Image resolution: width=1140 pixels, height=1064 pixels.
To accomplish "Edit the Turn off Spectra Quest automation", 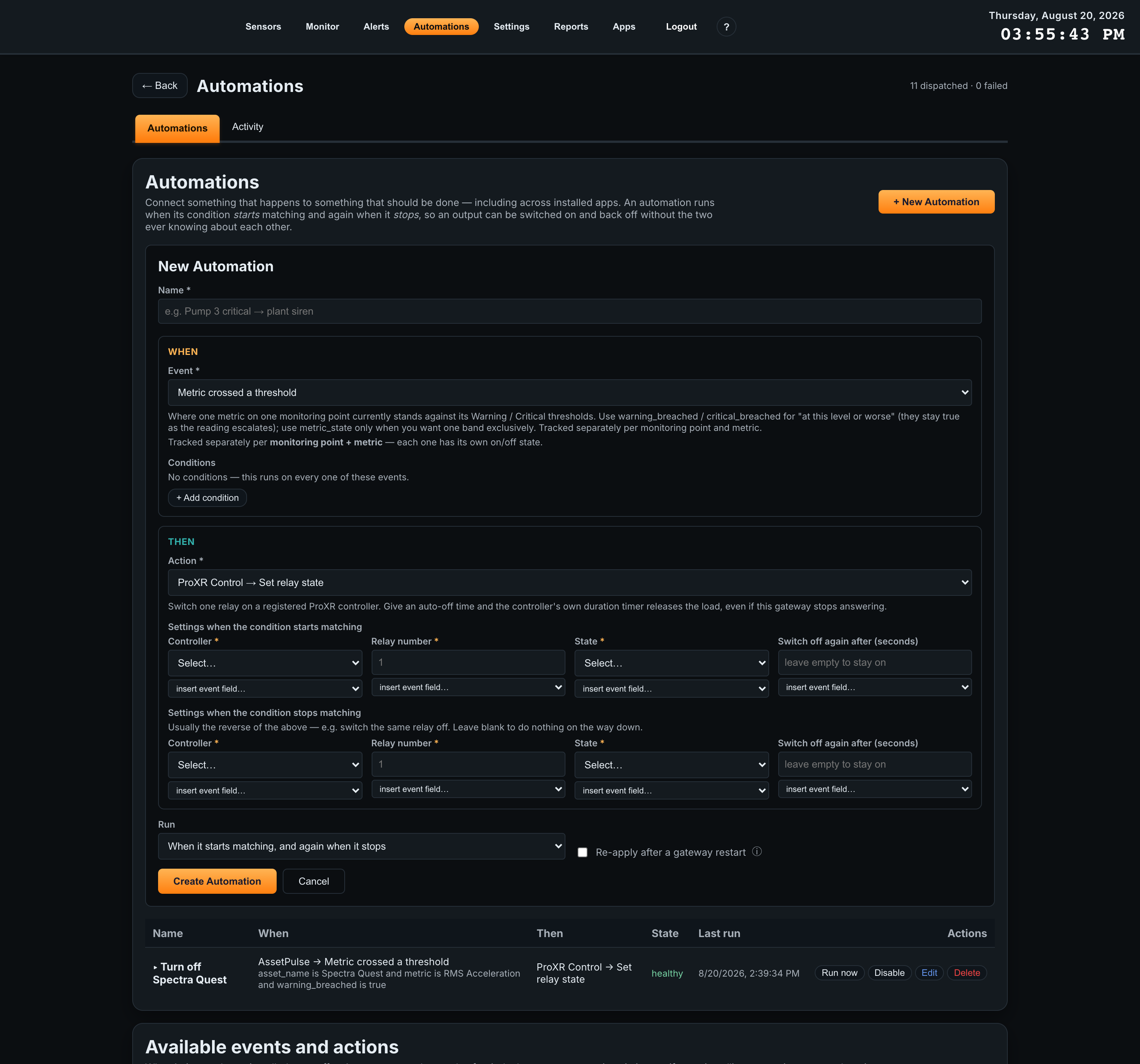I will [929, 973].
